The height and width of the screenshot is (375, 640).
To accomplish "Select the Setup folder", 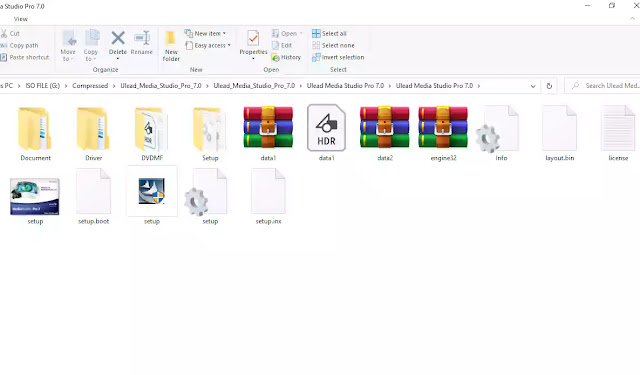I will pos(210,133).
